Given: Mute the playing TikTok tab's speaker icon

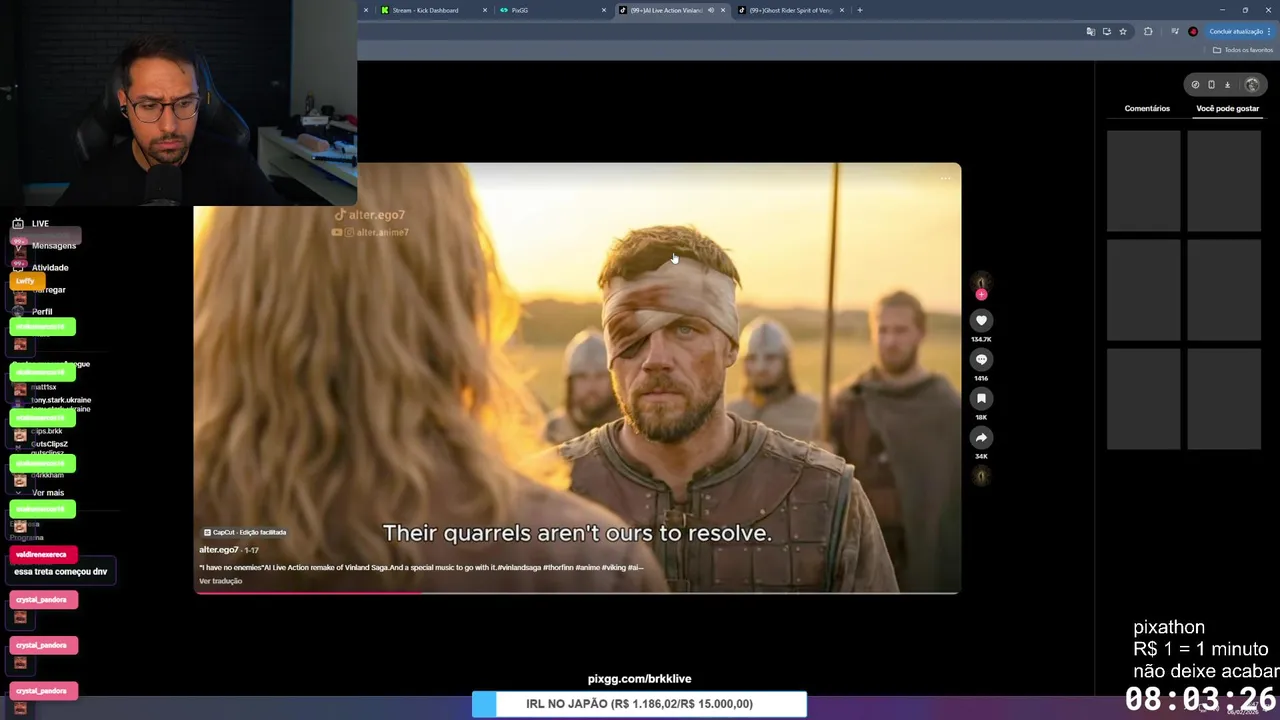Looking at the screenshot, I should click(x=711, y=10).
